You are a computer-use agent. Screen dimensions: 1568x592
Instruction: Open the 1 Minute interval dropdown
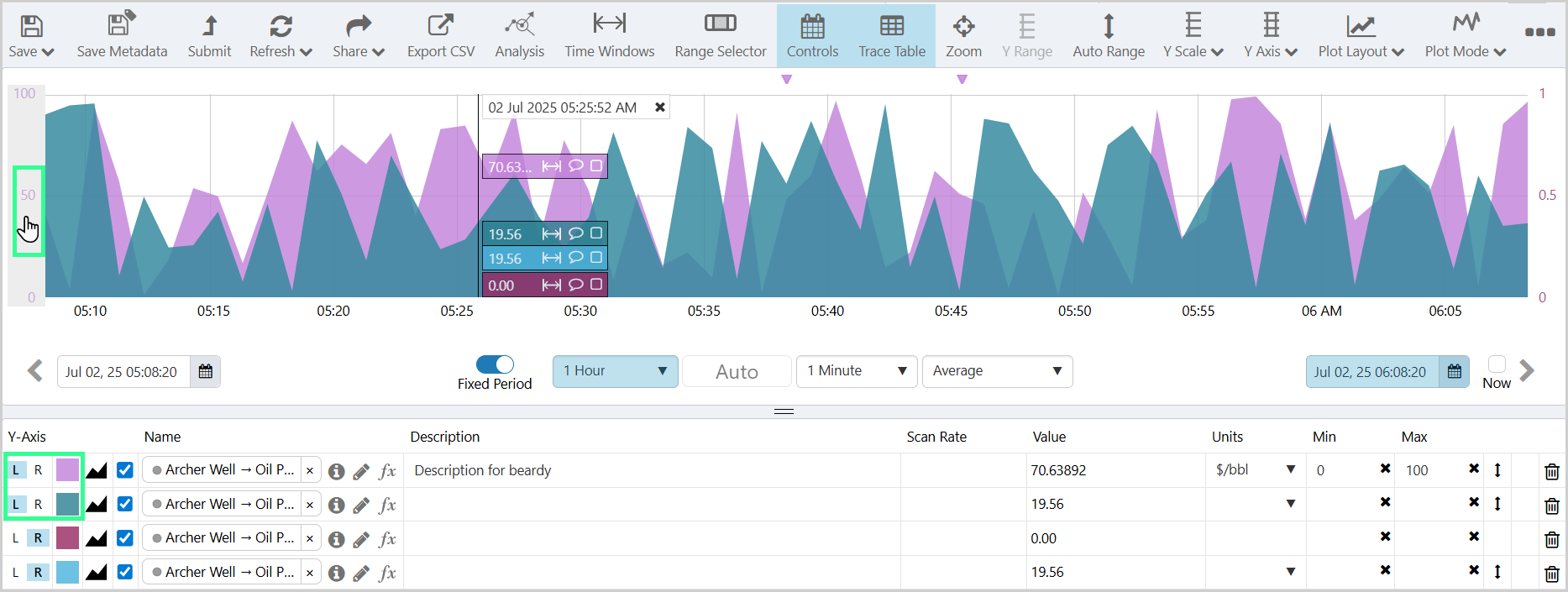coord(856,371)
